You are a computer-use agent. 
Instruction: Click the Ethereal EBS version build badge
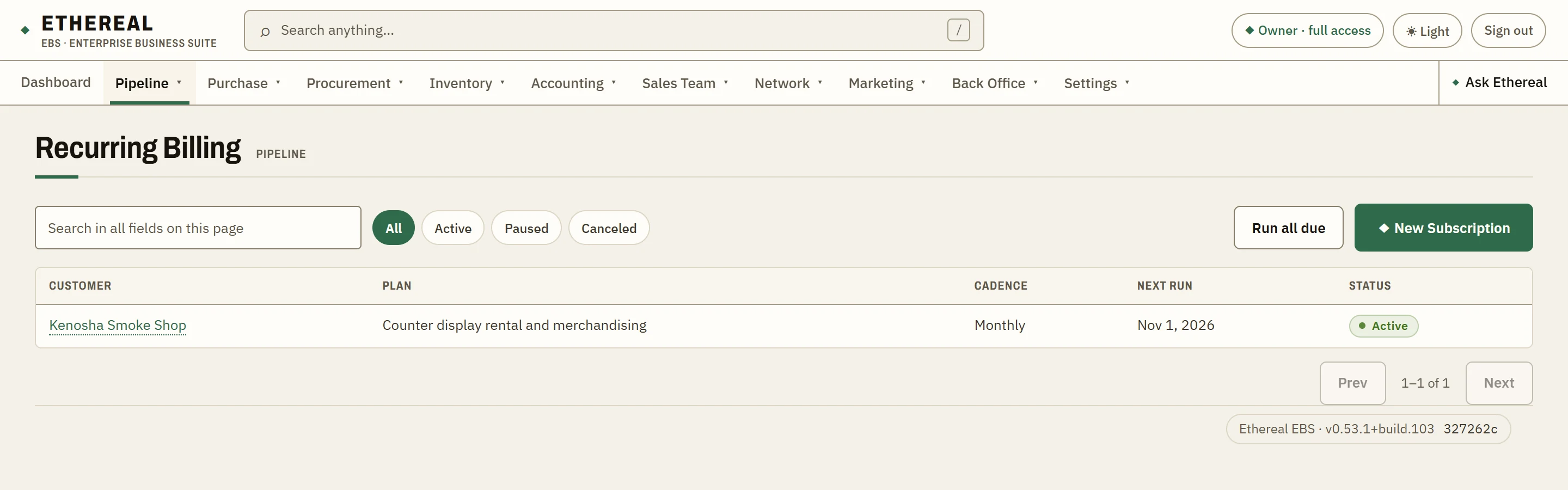1368,429
